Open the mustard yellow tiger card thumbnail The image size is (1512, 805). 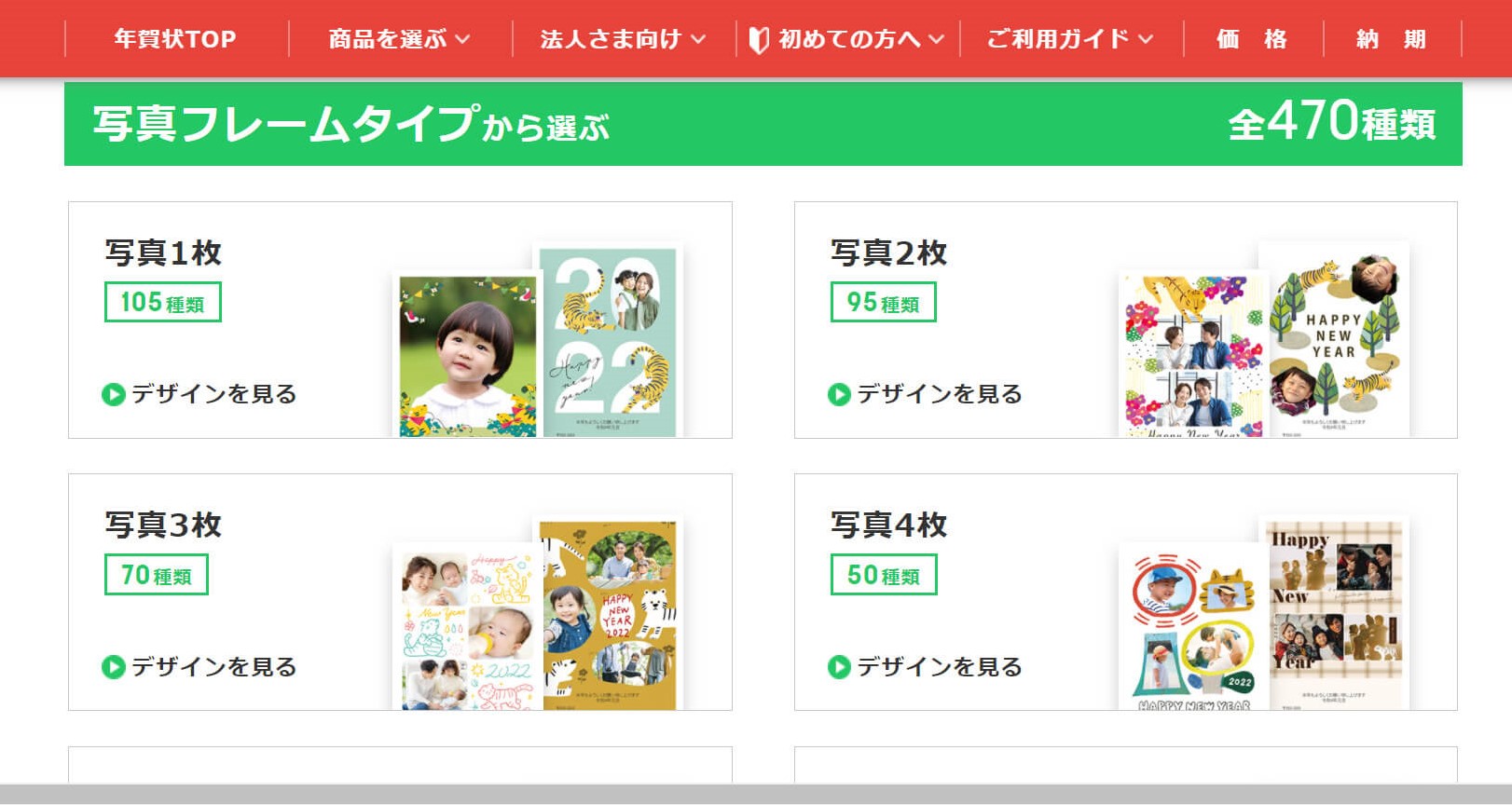(x=609, y=613)
